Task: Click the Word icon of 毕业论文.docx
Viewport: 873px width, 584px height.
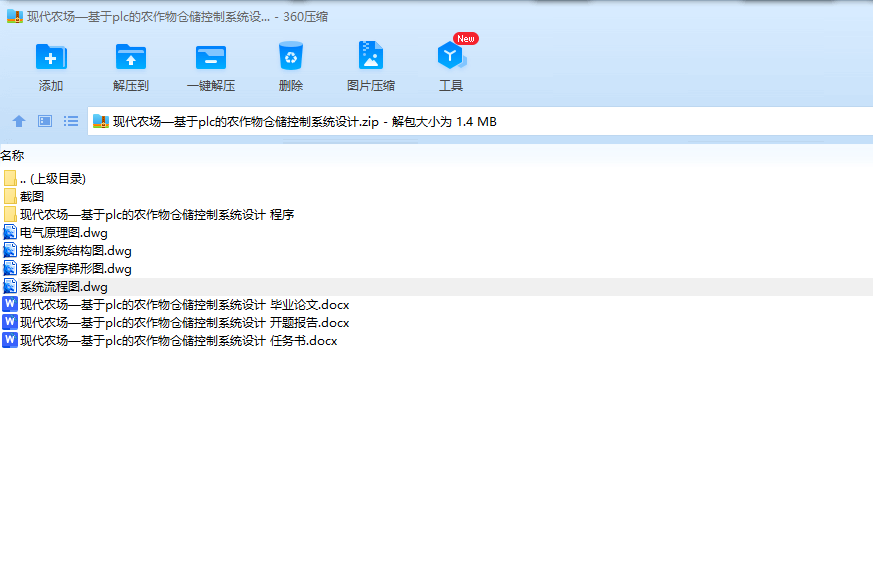Action: 9,304
